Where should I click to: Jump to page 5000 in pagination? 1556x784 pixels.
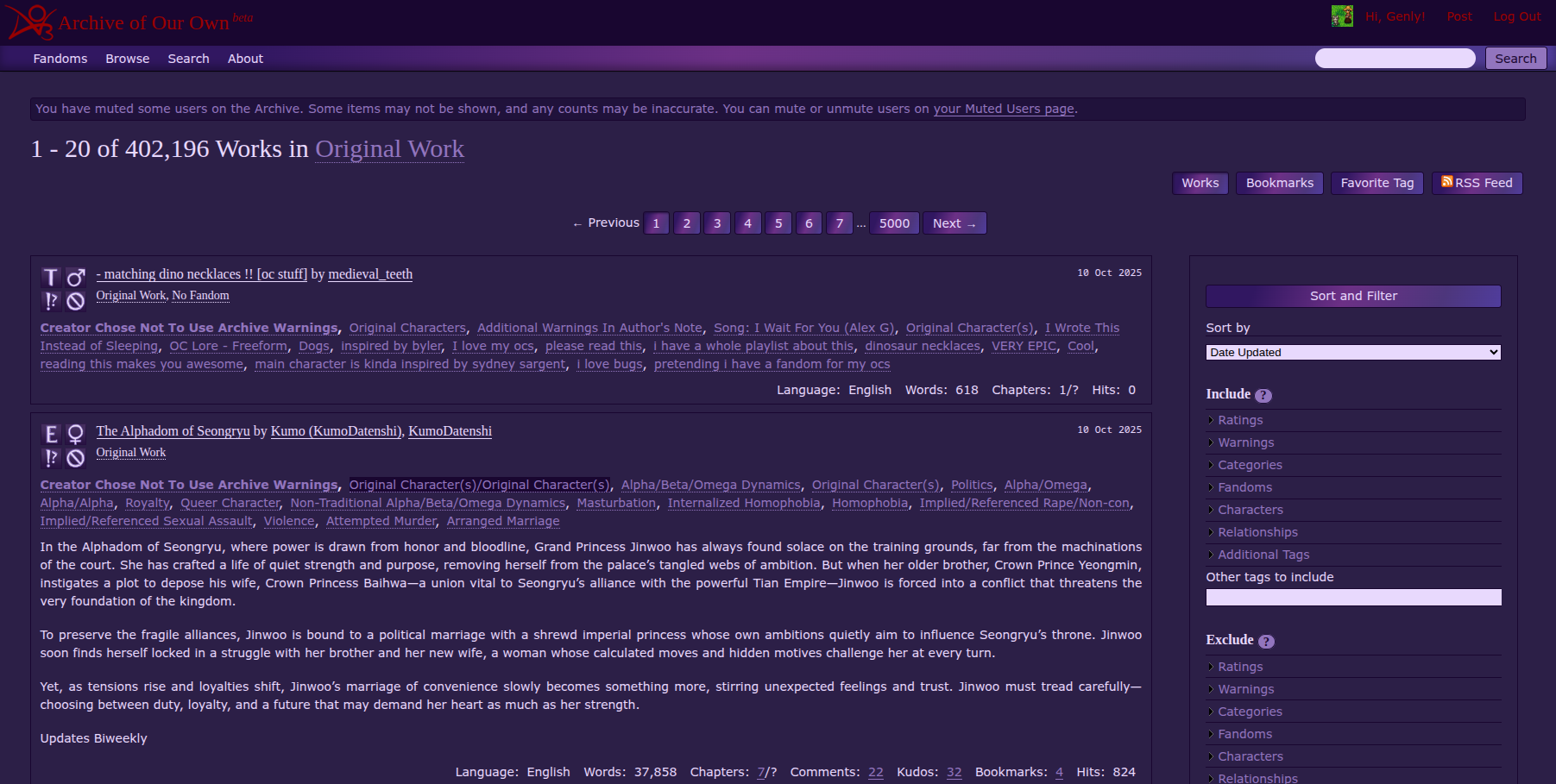pyautogui.click(x=894, y=223)
